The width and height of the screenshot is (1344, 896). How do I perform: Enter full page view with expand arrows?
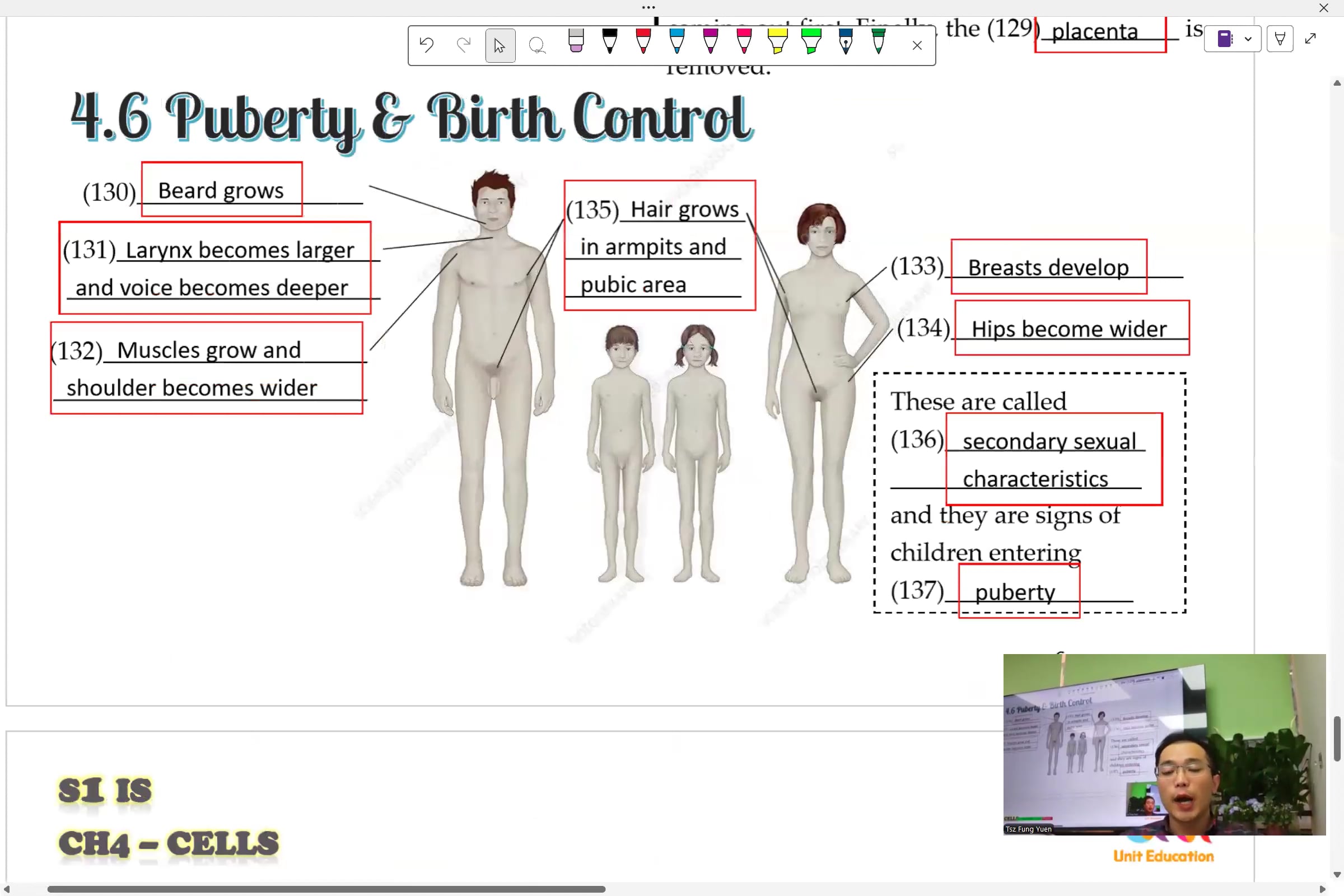pos(1310,38)
